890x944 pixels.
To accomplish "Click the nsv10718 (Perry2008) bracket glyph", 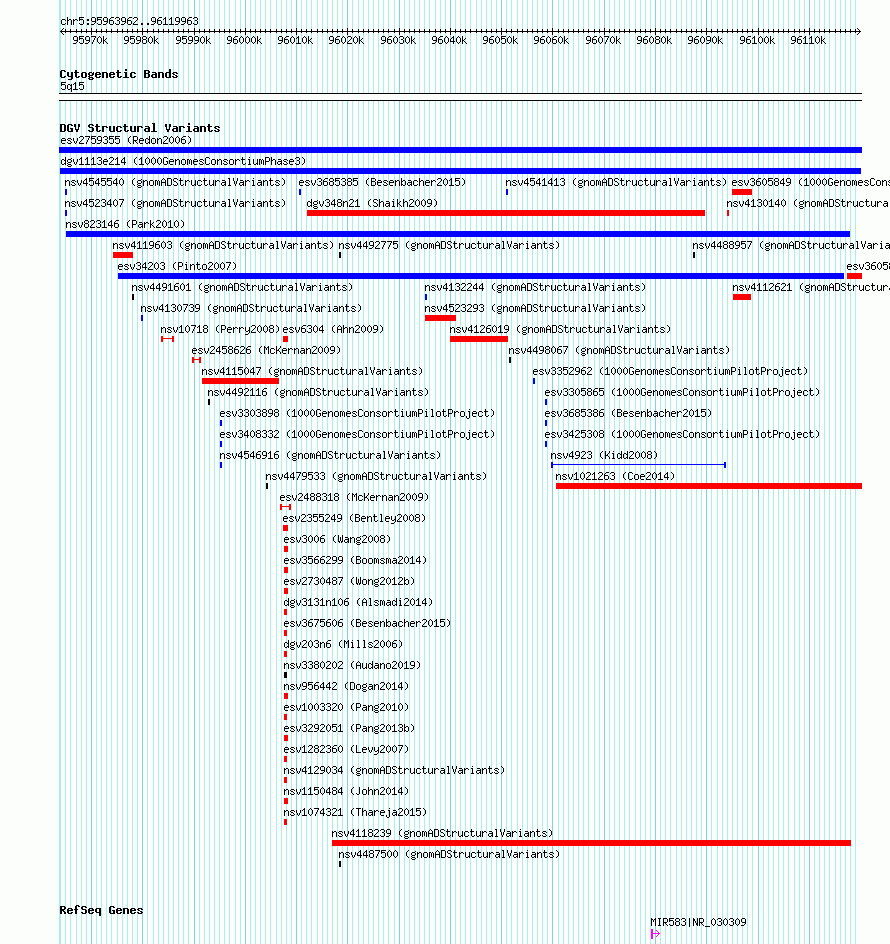I will click(167, 339).
